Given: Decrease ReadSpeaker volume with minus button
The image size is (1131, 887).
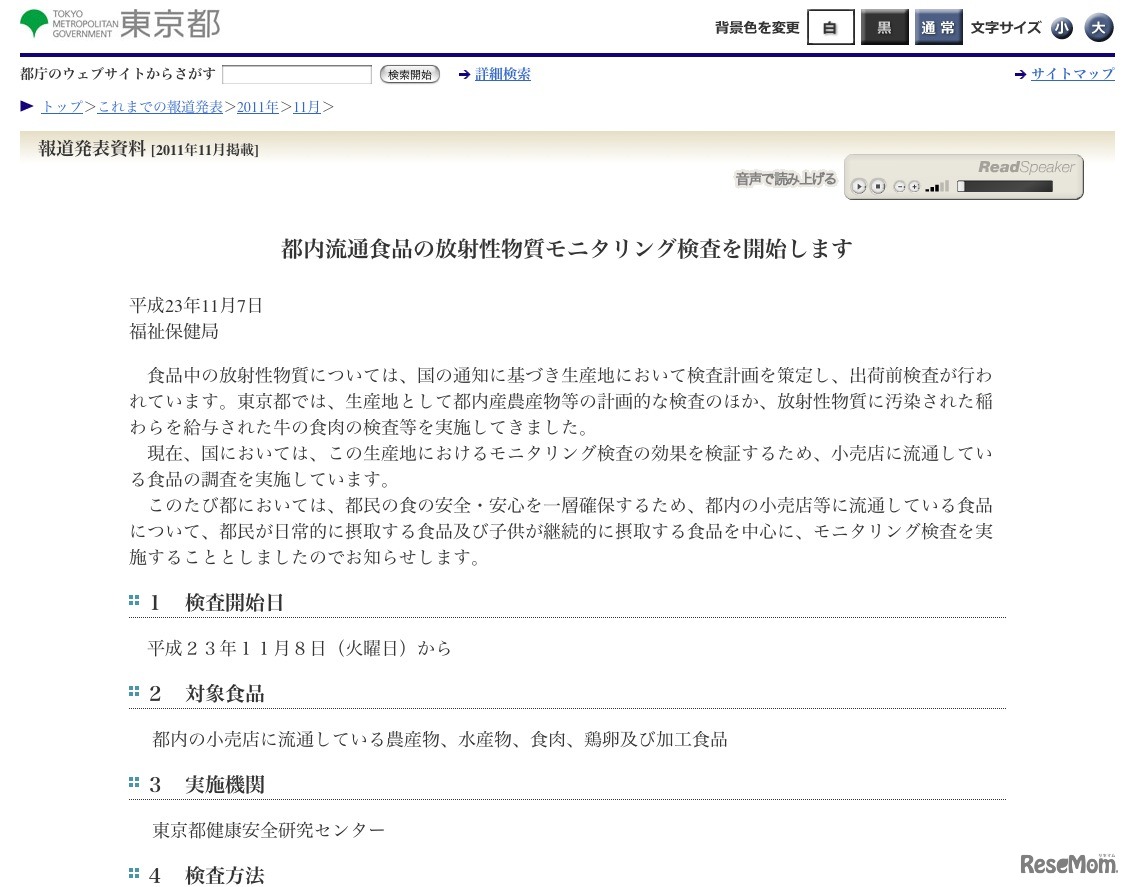Looking at the screenshot, I should tap(899, 187).
